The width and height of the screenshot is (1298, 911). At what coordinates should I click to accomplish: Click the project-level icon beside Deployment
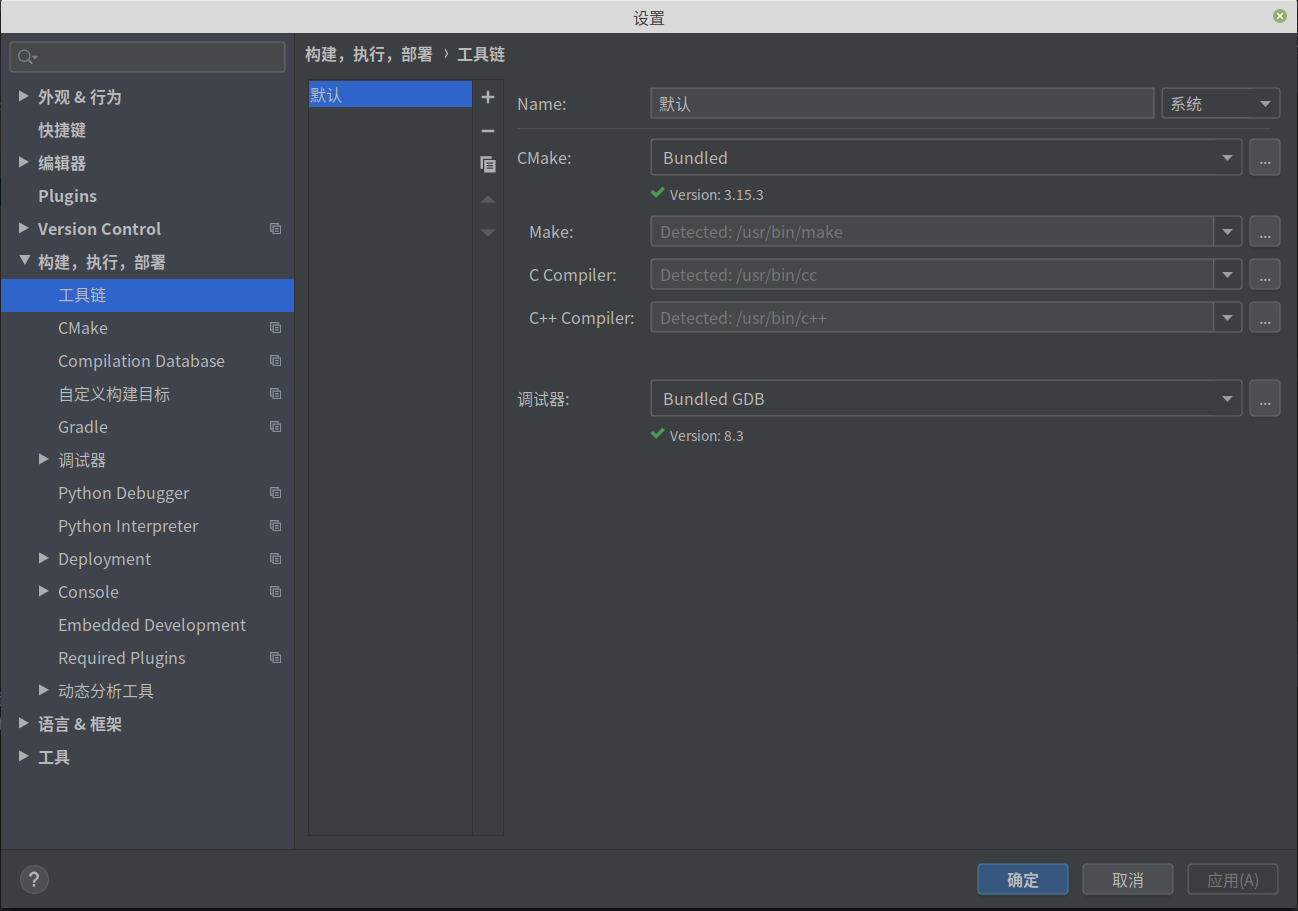[275, 559]
